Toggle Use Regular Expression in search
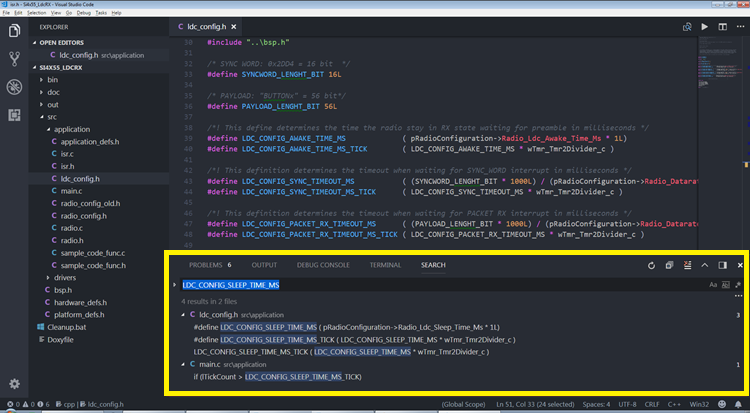This screenshot has width=750, height=413. tap(736, 285)
